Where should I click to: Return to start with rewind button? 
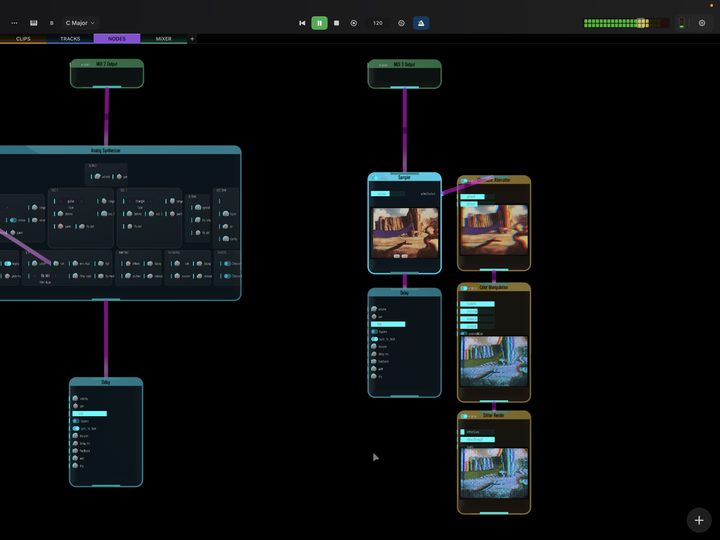[x=302, y=23]
